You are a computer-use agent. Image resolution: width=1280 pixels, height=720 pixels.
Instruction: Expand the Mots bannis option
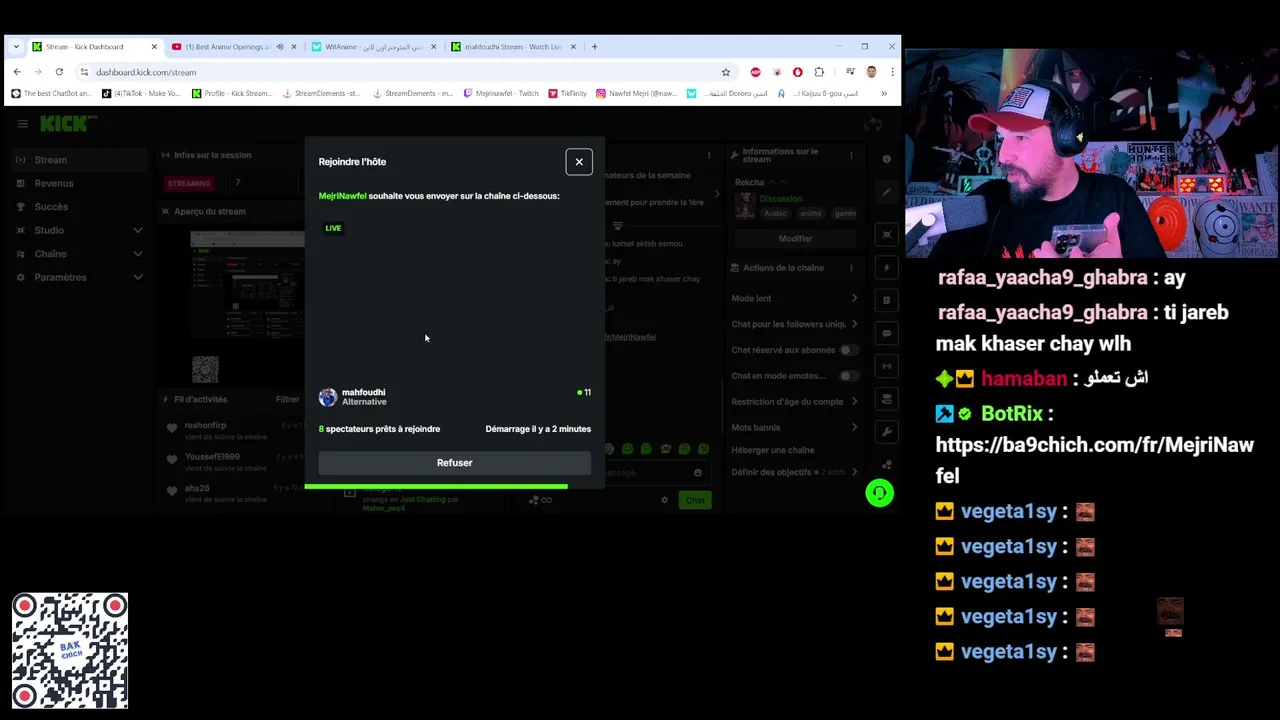click(x=795, y=427)
